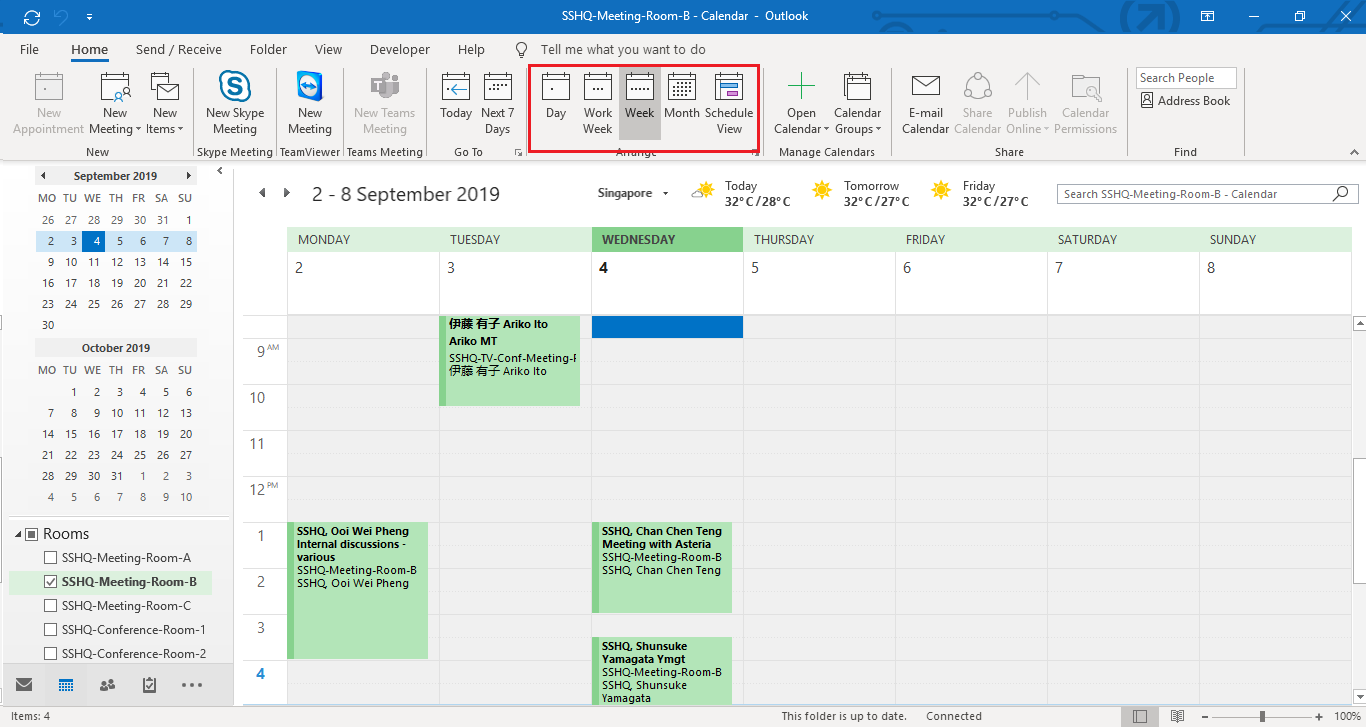Expand the Singapore weather location dropdown

668,194
